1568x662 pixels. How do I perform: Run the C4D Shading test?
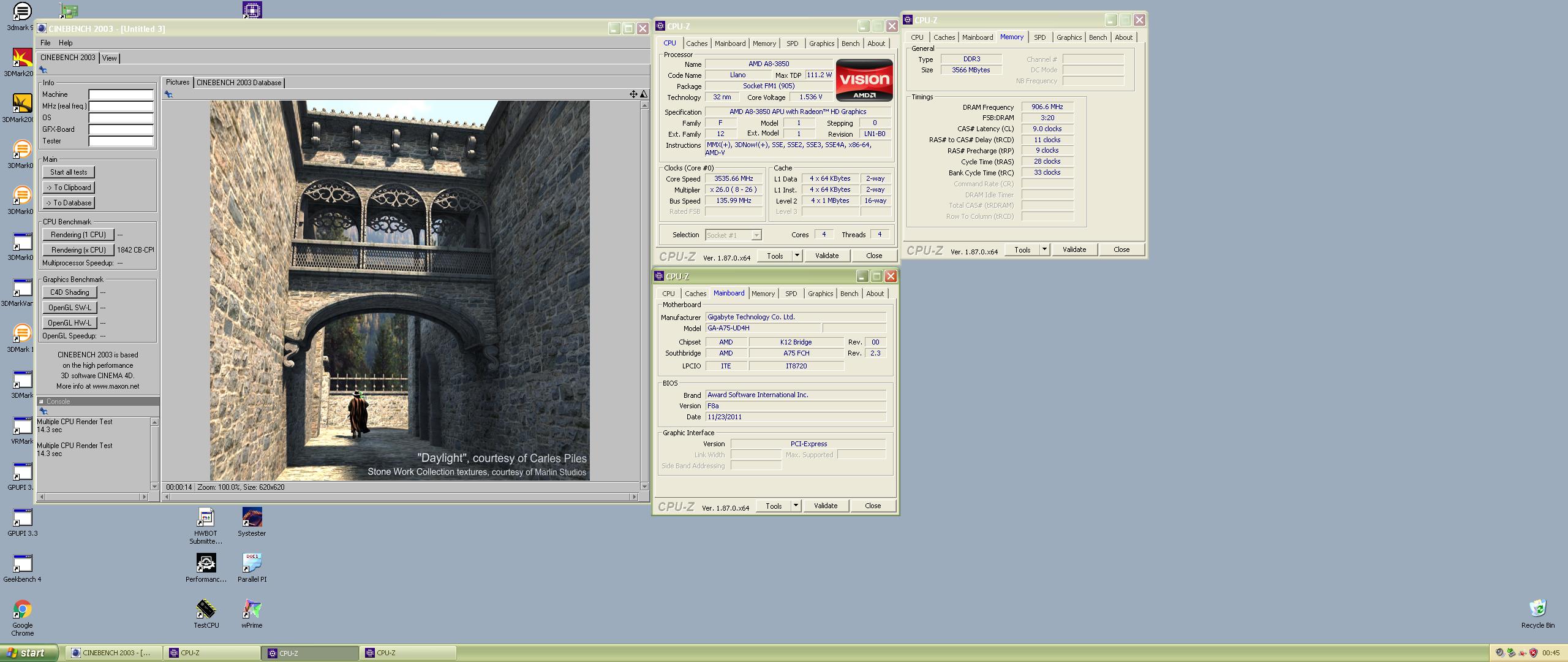point(70,292)
